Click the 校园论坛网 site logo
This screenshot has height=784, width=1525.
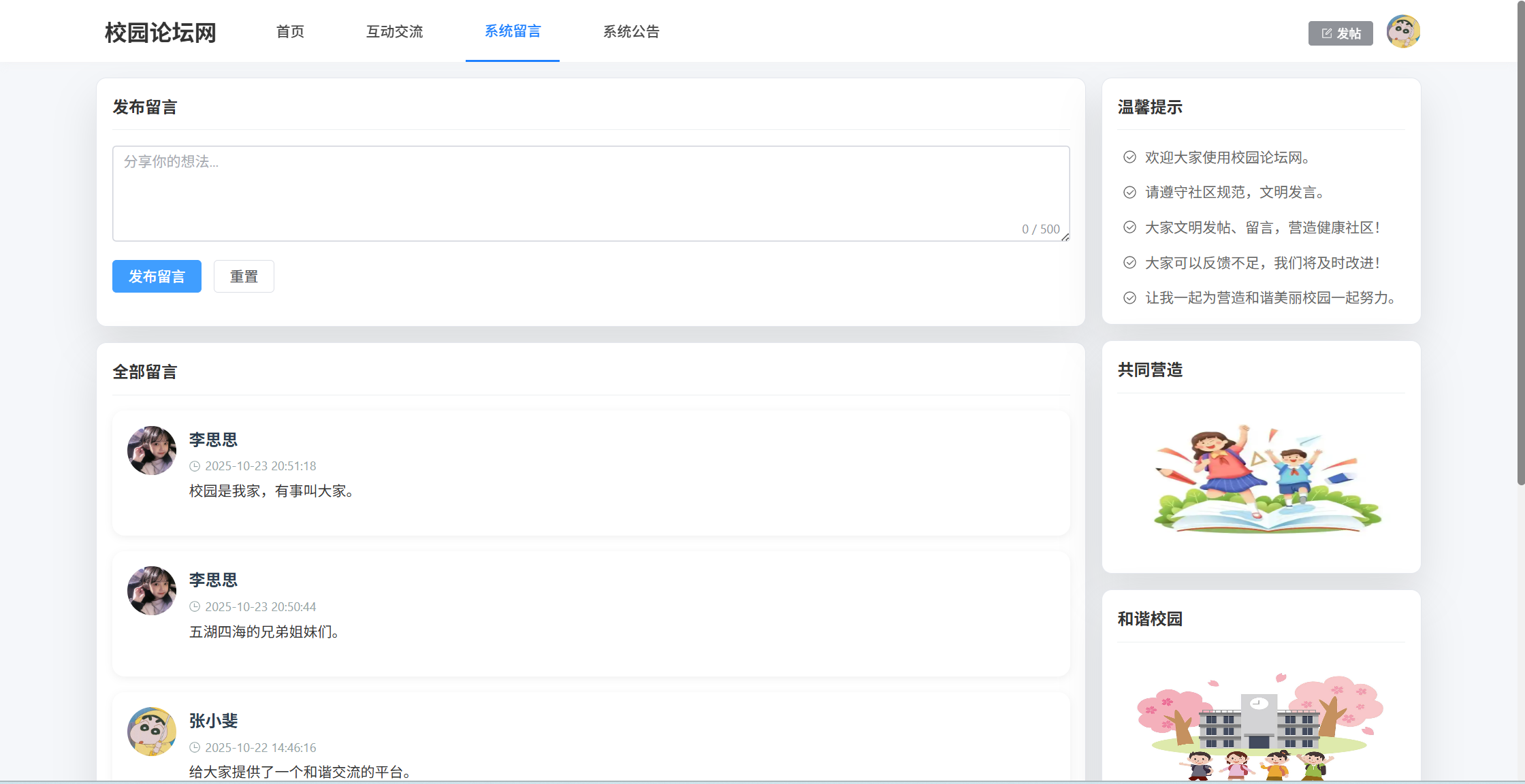tap(160, 32)
